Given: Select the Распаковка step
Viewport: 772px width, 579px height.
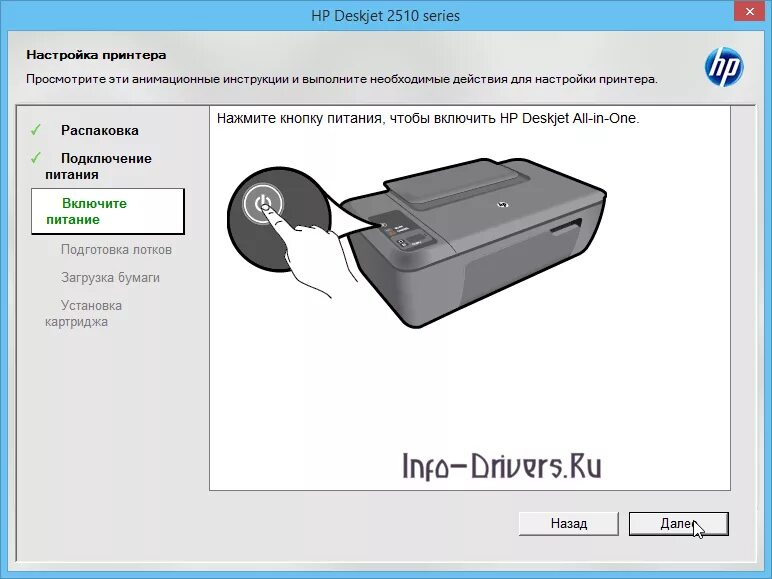Looking at the screenshot, I should tap(99, 130).
